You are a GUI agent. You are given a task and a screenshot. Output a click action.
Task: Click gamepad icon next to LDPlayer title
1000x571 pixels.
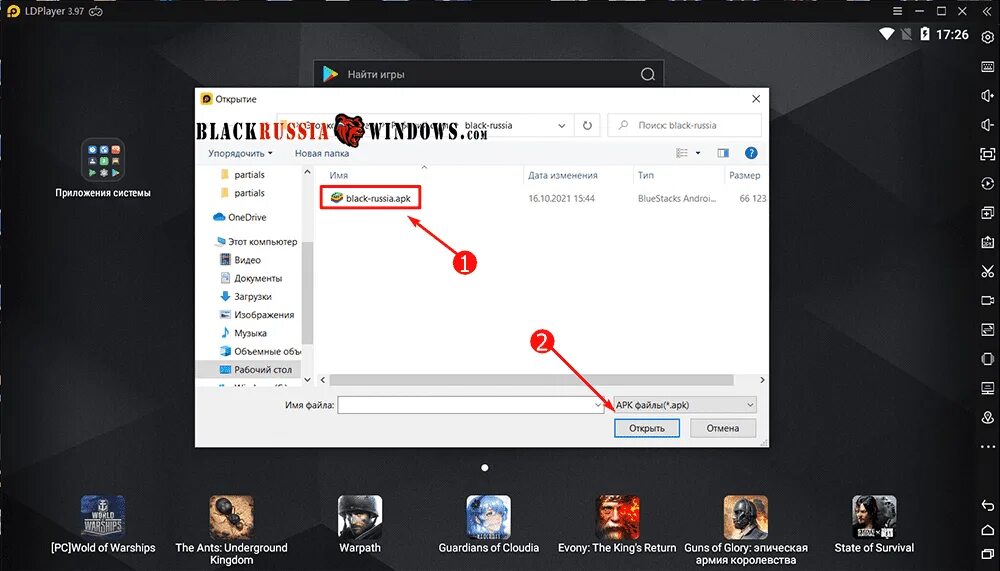click(96, 11)
